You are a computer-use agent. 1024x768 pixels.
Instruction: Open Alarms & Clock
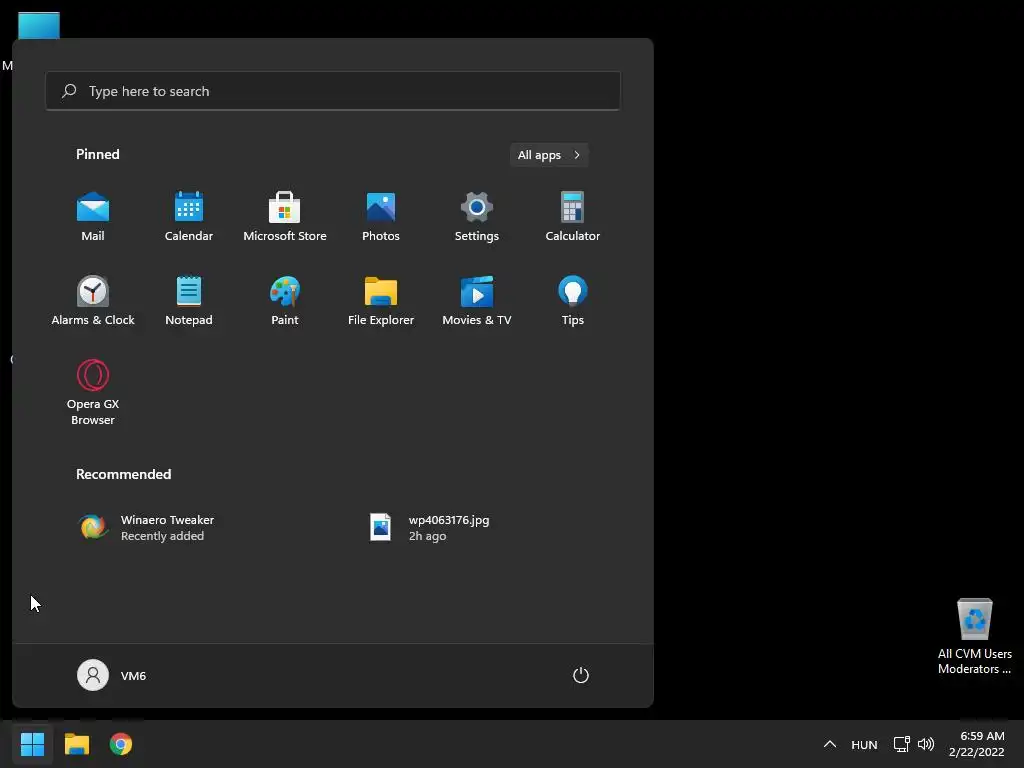click(x=93, y=300)
